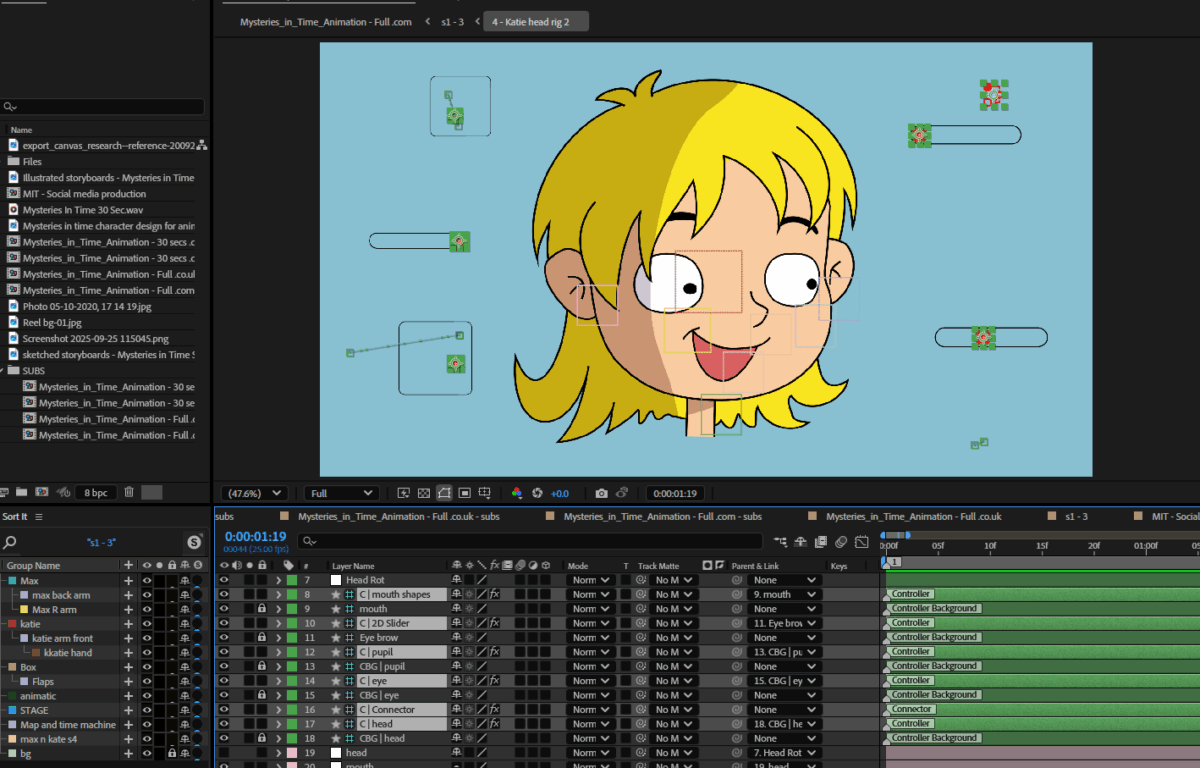
Task: Open the Full resolution dropdown
Action: point(341,493)
